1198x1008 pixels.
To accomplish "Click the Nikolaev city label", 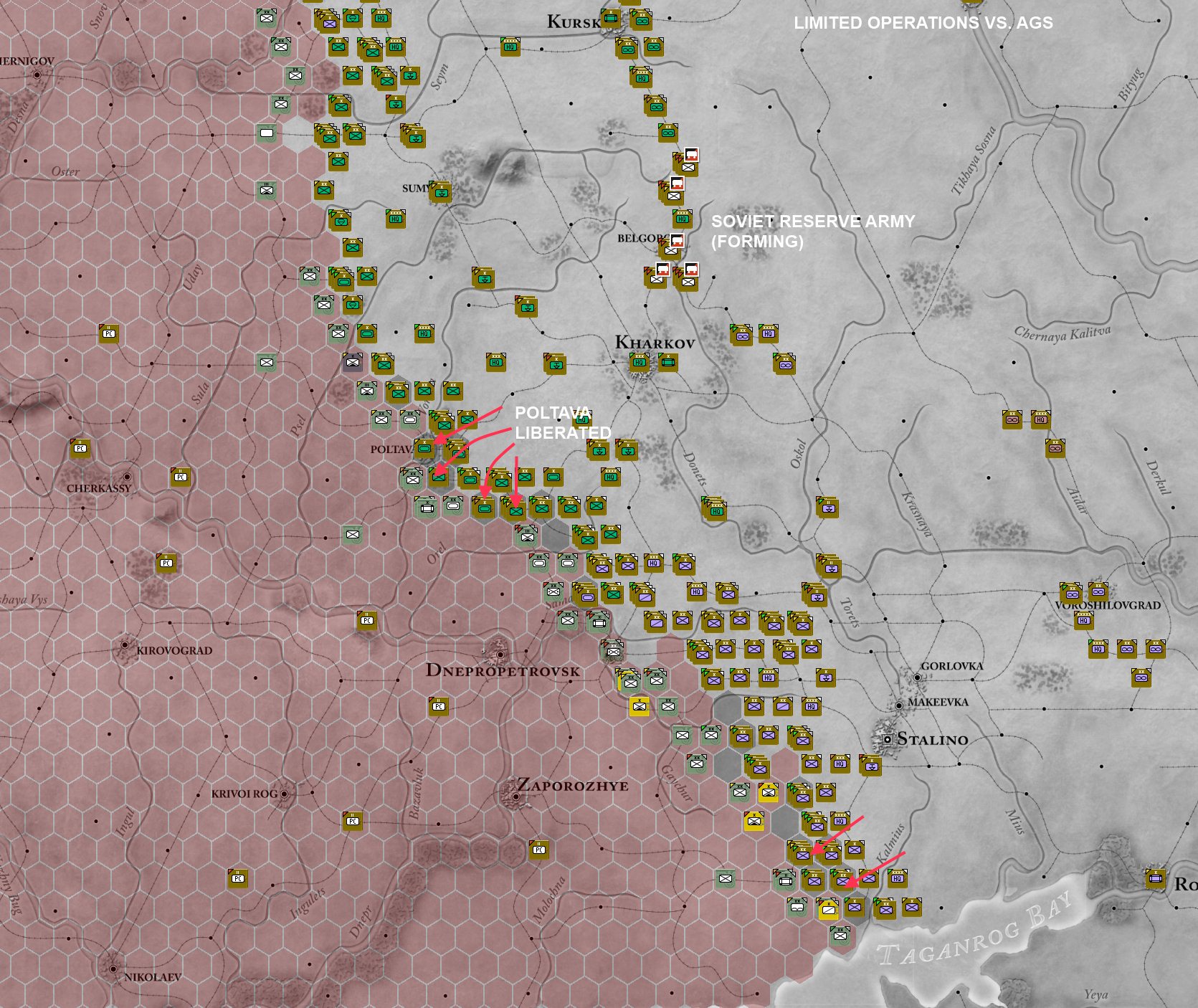I will pyautogui.click(x=153, y=977).
